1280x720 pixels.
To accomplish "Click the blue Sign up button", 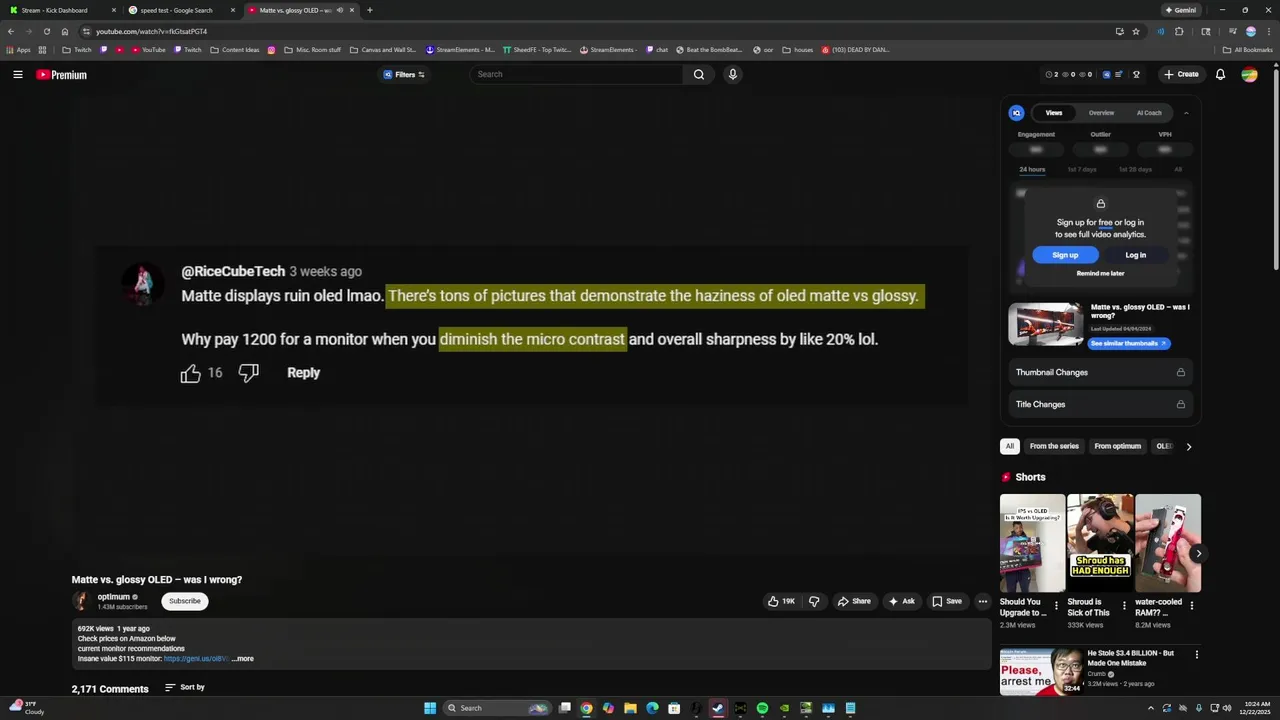I will 1065,255.
